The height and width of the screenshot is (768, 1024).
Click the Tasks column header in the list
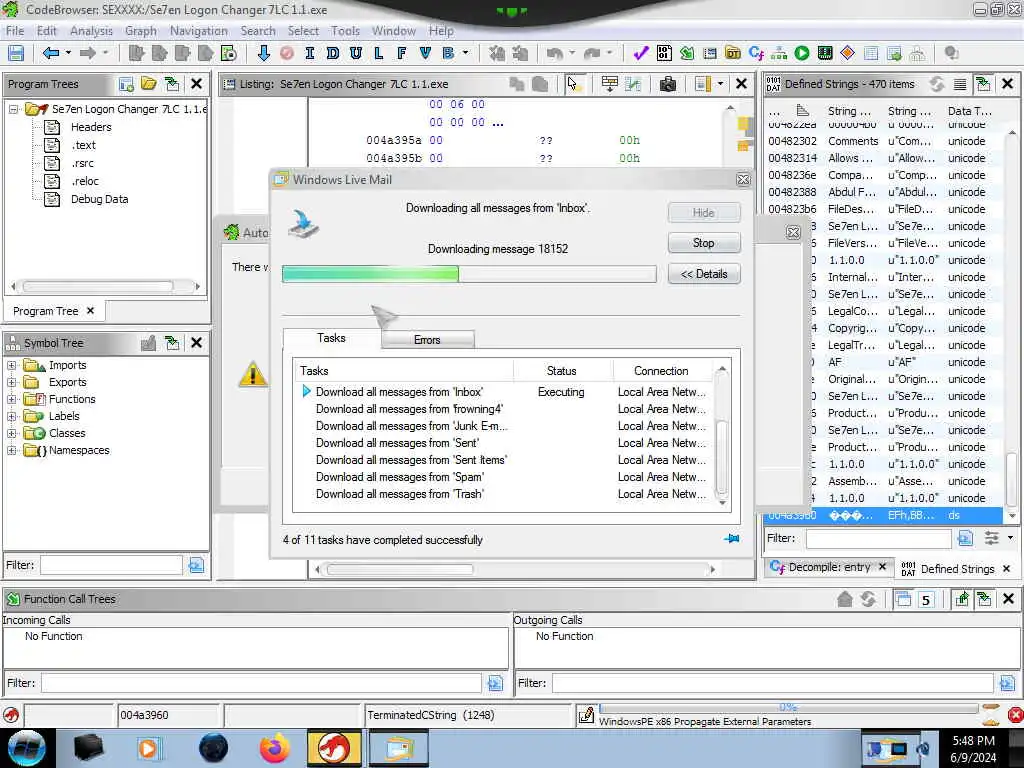tap(403, 371)
